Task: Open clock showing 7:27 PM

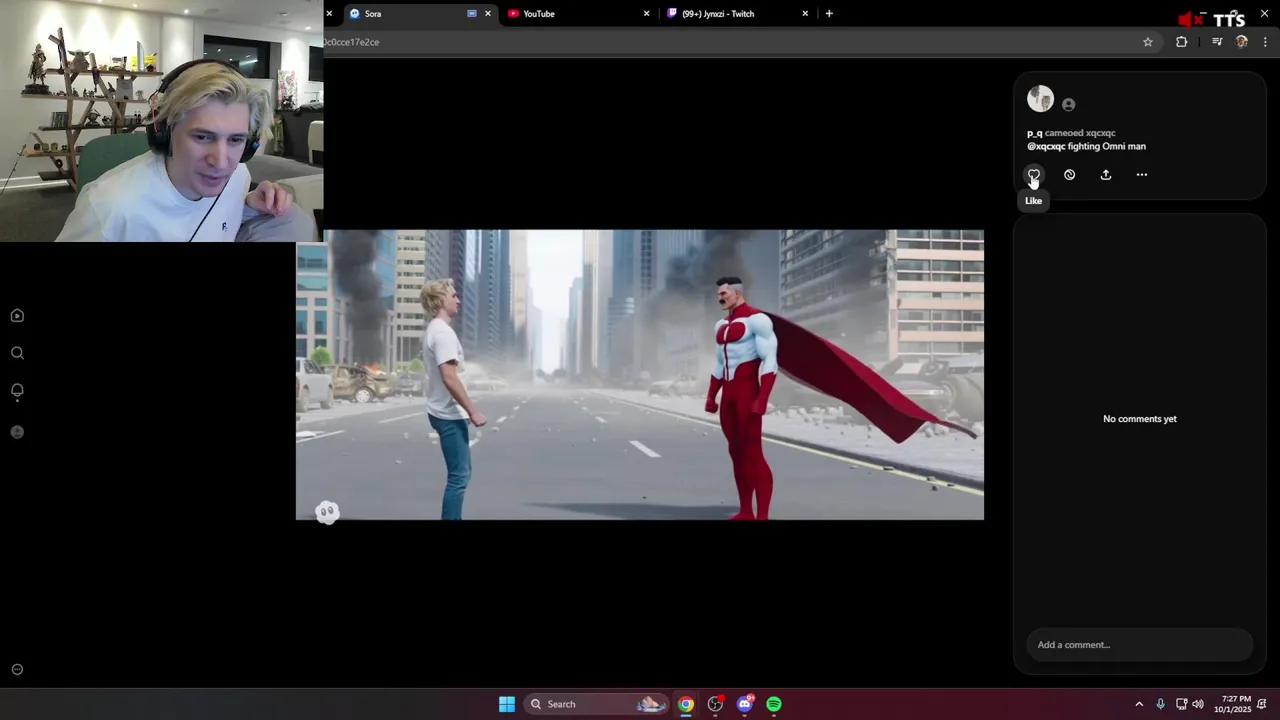Action: coord(1233,704)
